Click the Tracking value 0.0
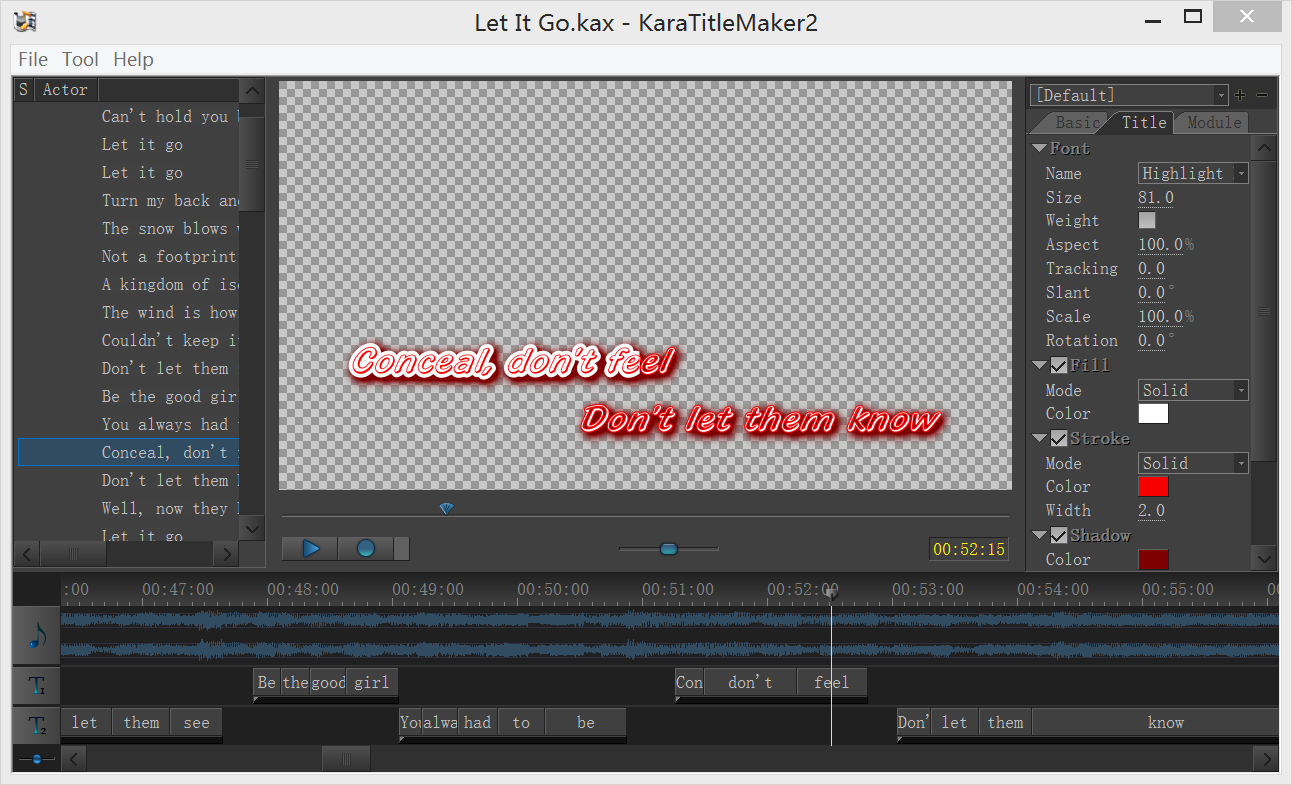 pos(1152,268)
